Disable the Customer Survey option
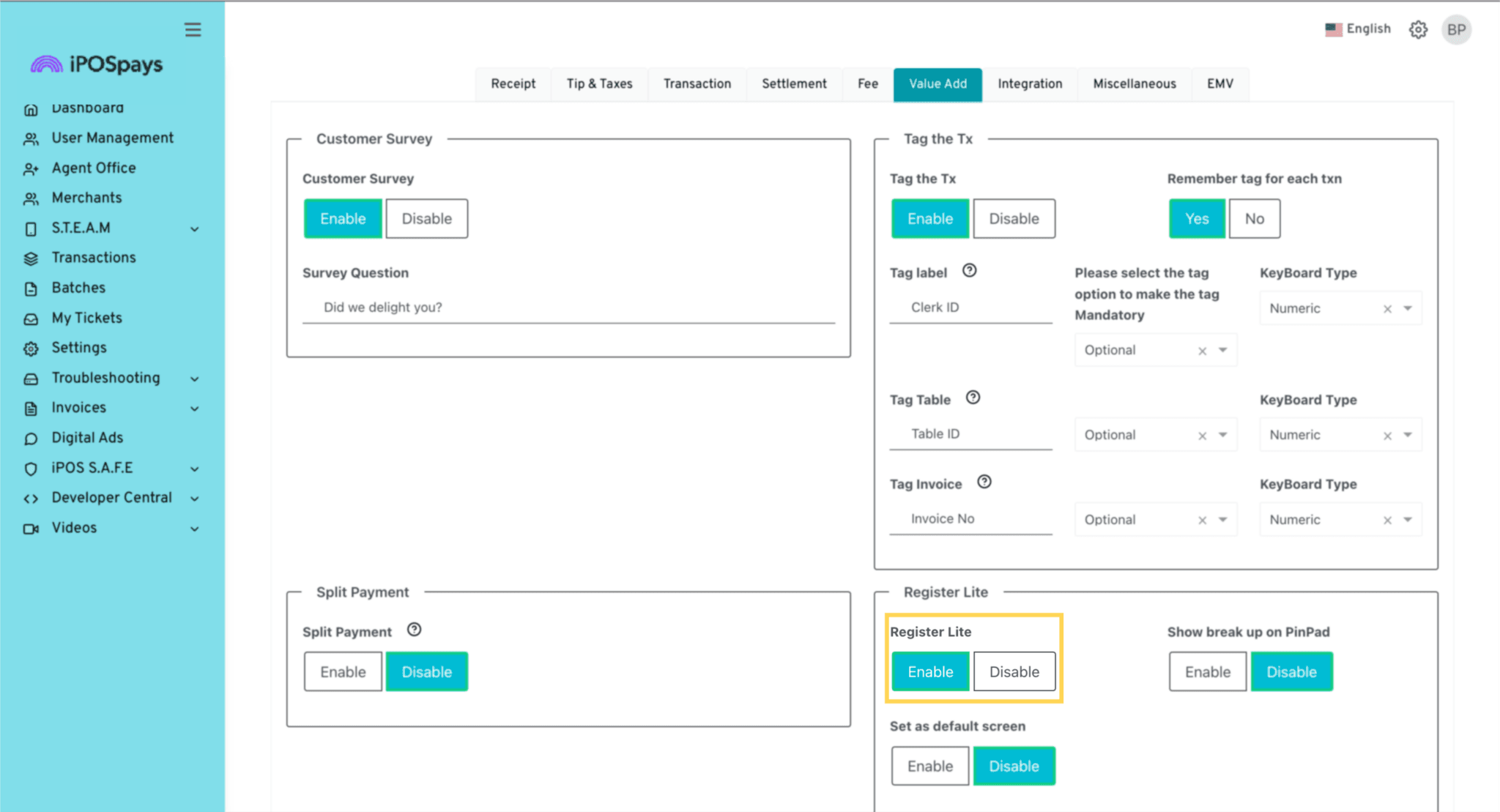 tap(426, 218)
